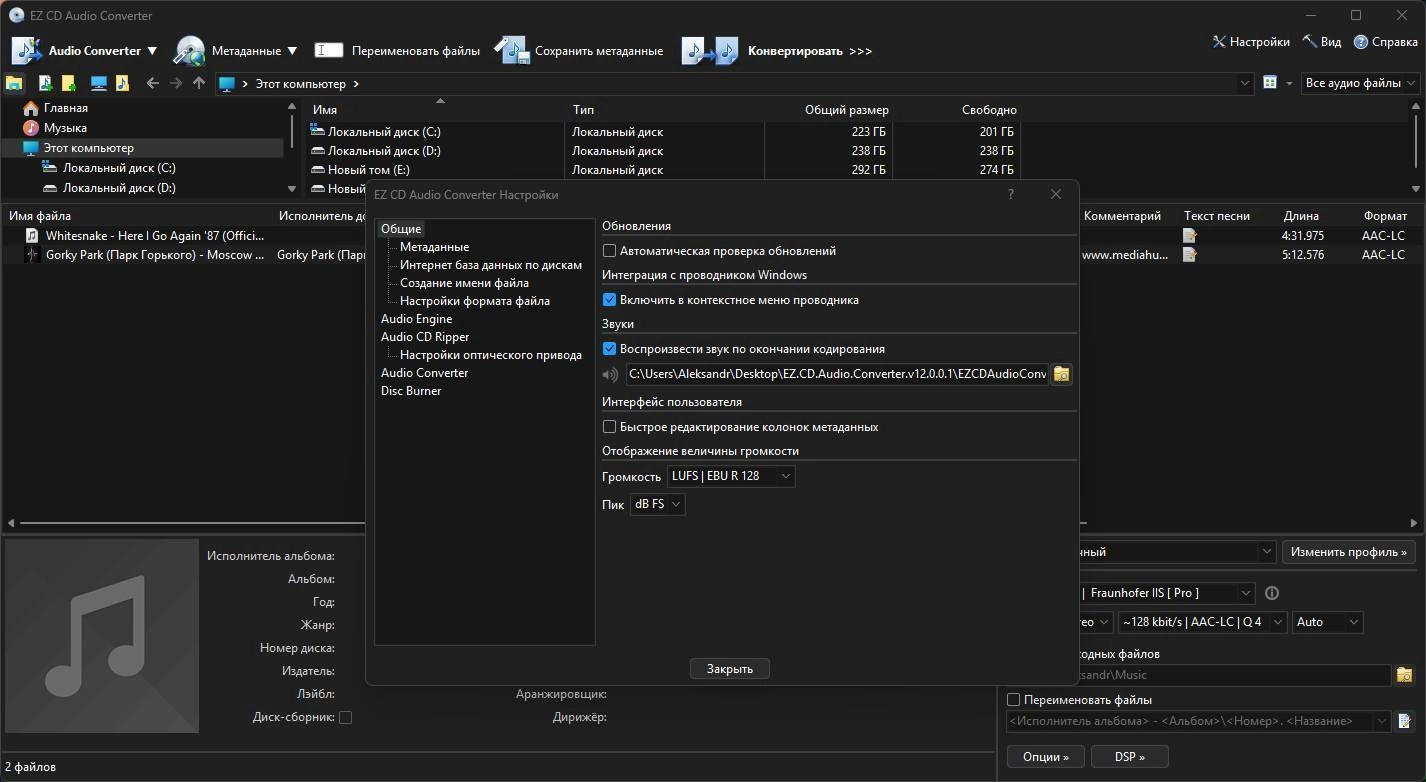Image resolution: width=1426 pixels, height=782 pixels.
Task: Expand the Метаданные menu arrow
Action: [x=292, y=51]
